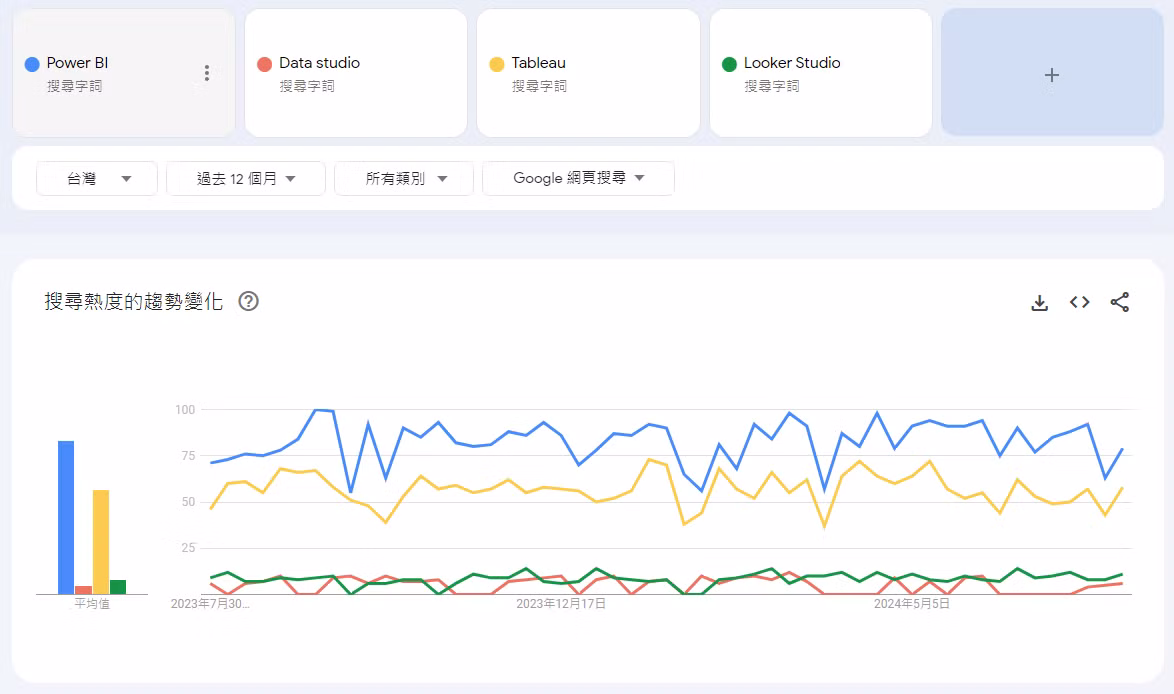Click the 25 value on the chart axis

tap(188, 548)
